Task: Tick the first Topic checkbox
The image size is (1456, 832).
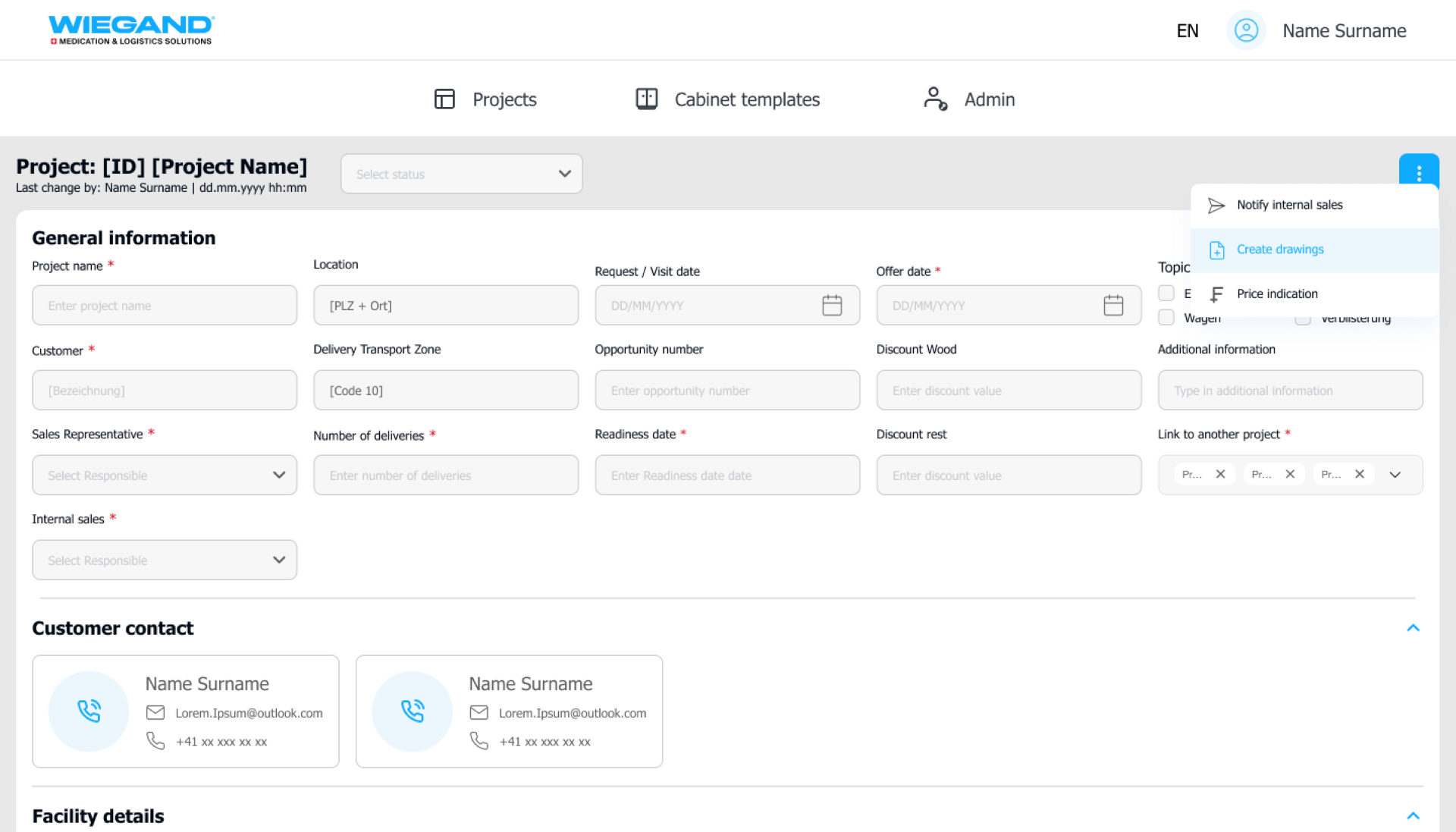Action: click(x=1166, y=294)
